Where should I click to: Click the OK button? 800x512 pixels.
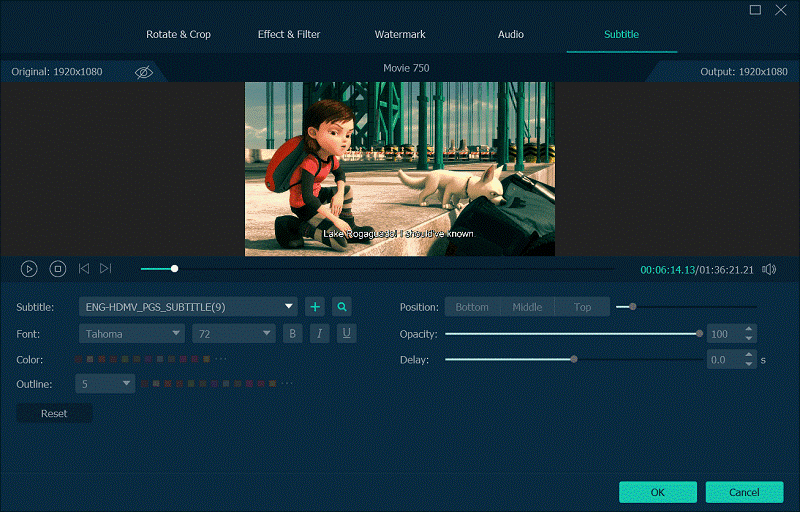(657, 492)
